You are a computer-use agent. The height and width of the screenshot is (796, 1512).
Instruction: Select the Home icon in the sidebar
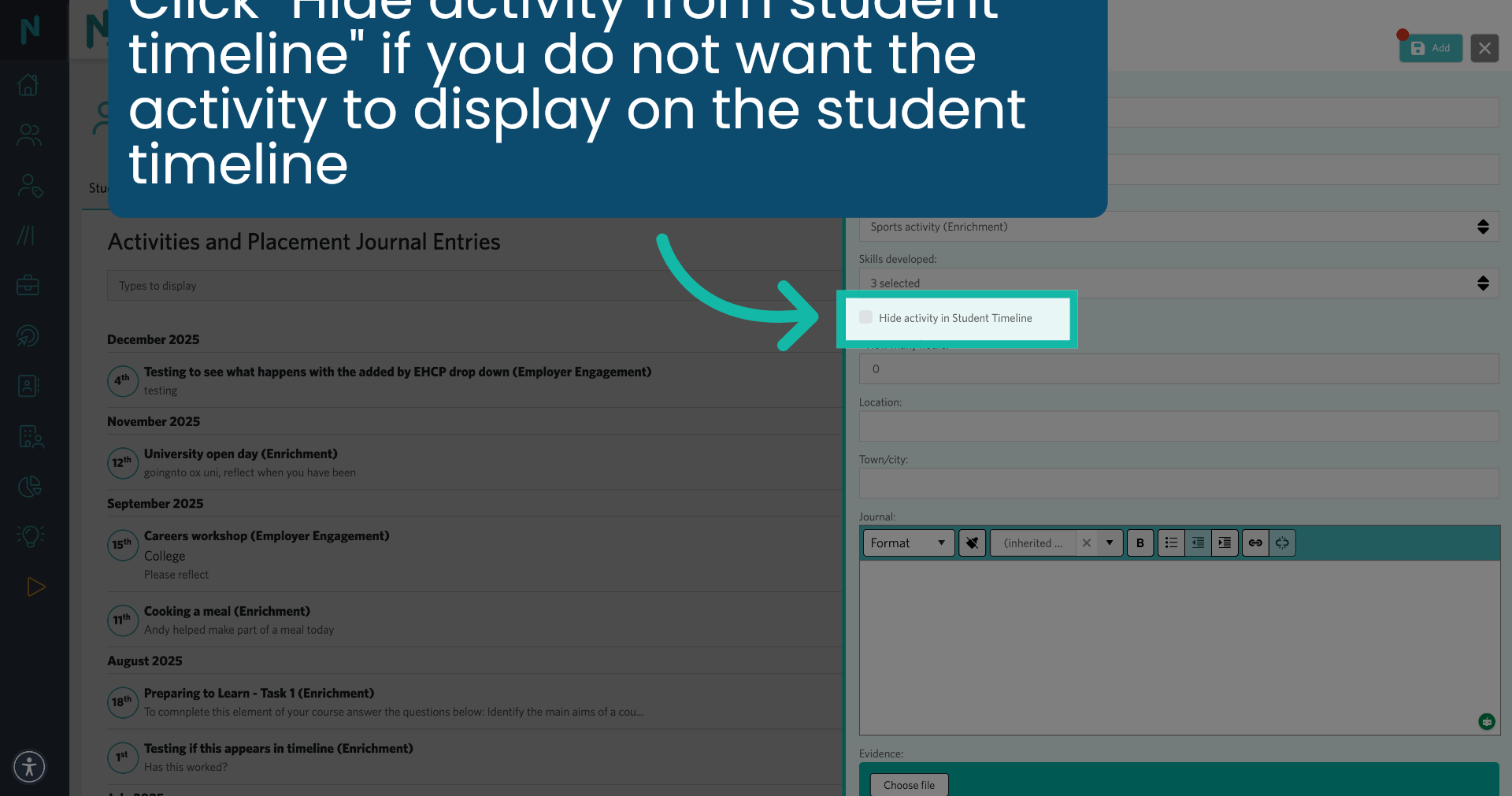tap(29, 85)
